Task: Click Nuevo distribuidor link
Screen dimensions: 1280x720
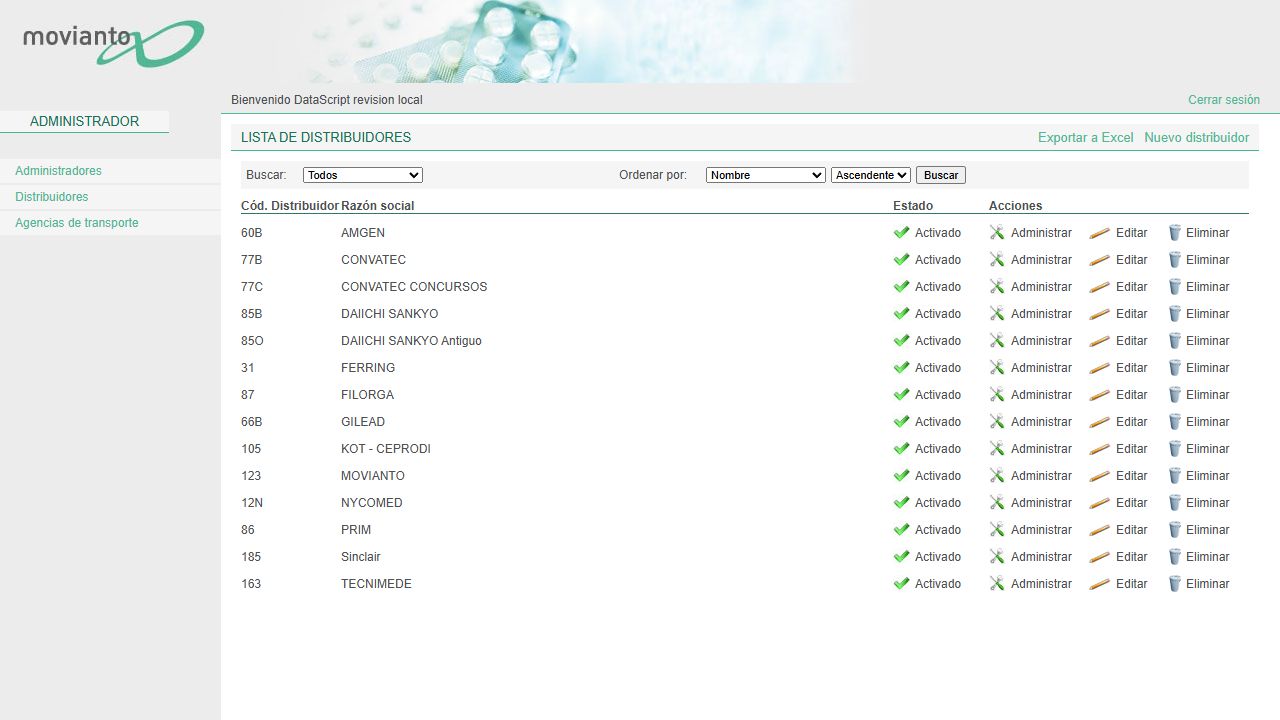Action: pos(1197,138)
